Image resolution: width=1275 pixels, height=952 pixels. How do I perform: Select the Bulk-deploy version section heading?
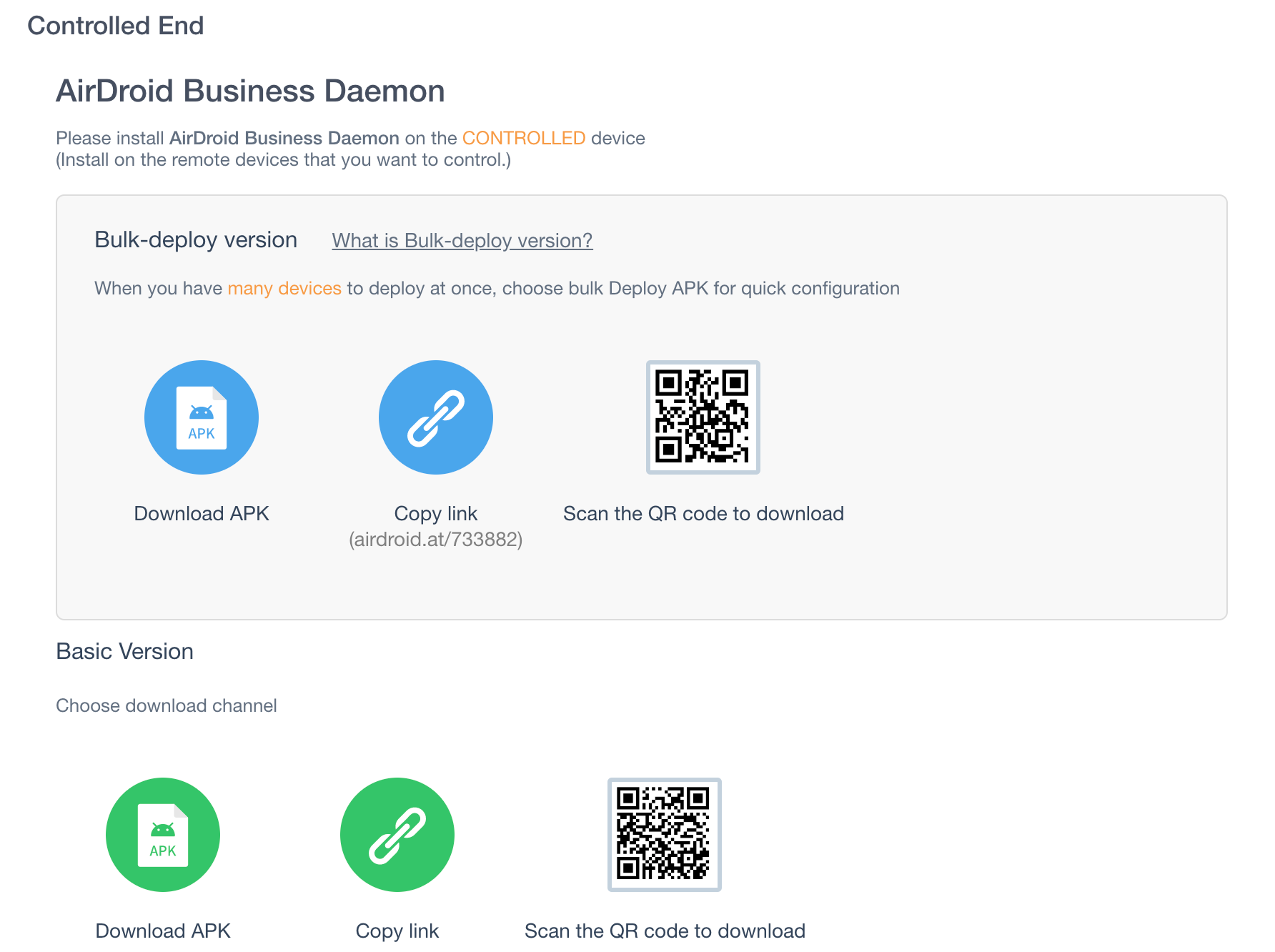(x=195, y=239)
